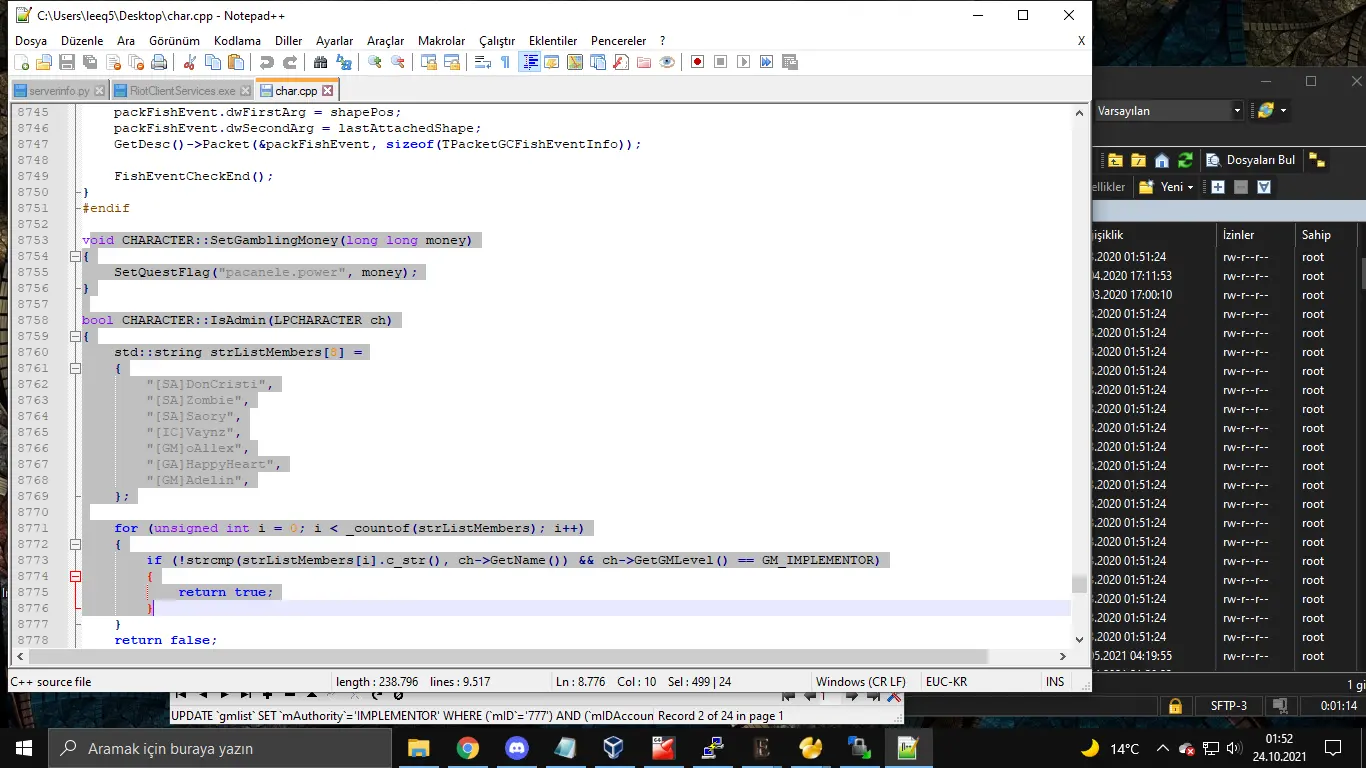Screen dimensions: 1366x768
Task: Collapse the strListMembers array fold at line 8761
Action: click(75, 368)
